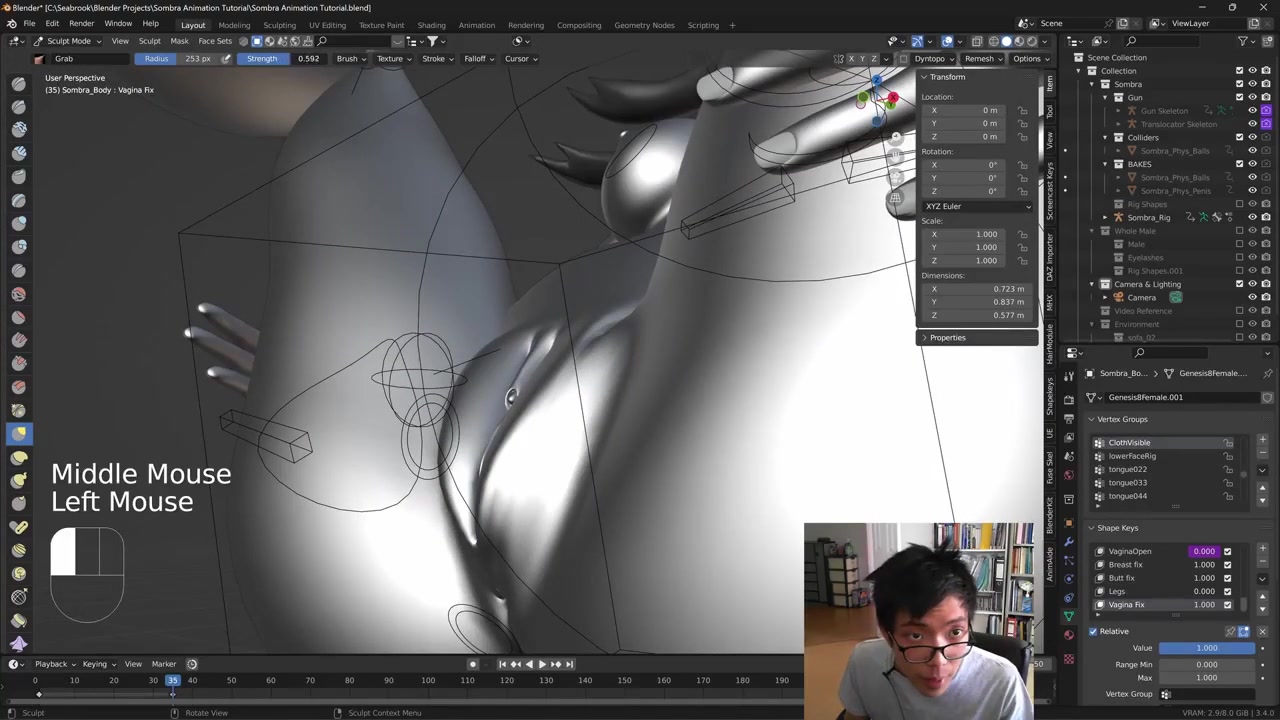Switch to the Shading workspace tab

point(431,25)
